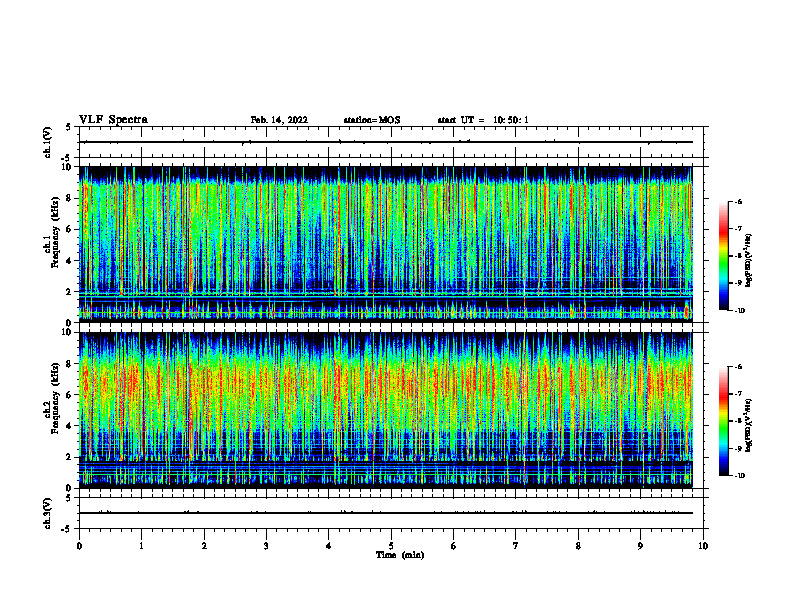Click the "6" kHz tick on ch.2 frequency axis
792x612 pixels.
[70, 395]
